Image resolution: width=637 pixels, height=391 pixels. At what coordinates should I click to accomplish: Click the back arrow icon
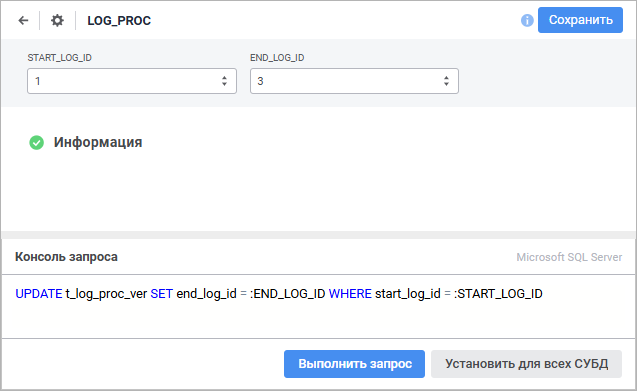coord(24,20)
